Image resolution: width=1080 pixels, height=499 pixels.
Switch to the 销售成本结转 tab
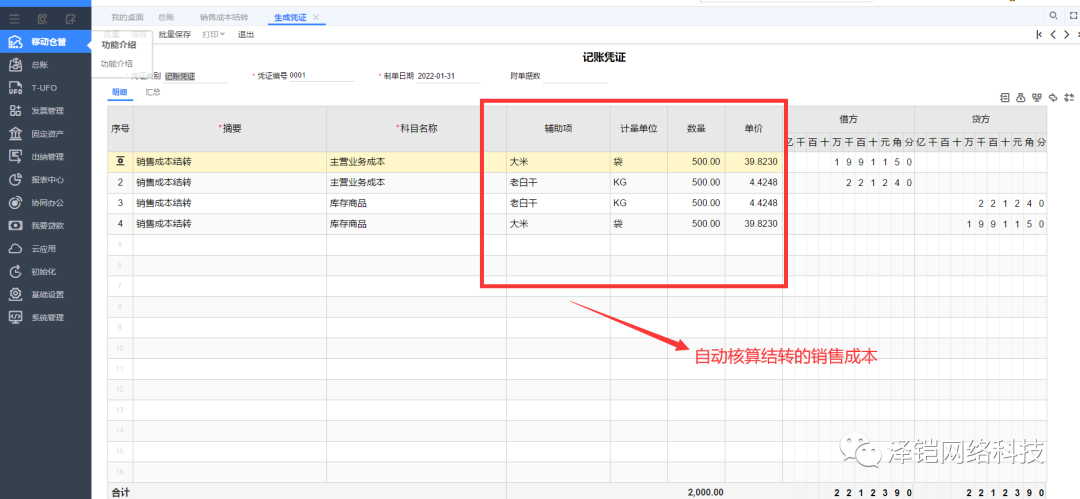point(224,18)
